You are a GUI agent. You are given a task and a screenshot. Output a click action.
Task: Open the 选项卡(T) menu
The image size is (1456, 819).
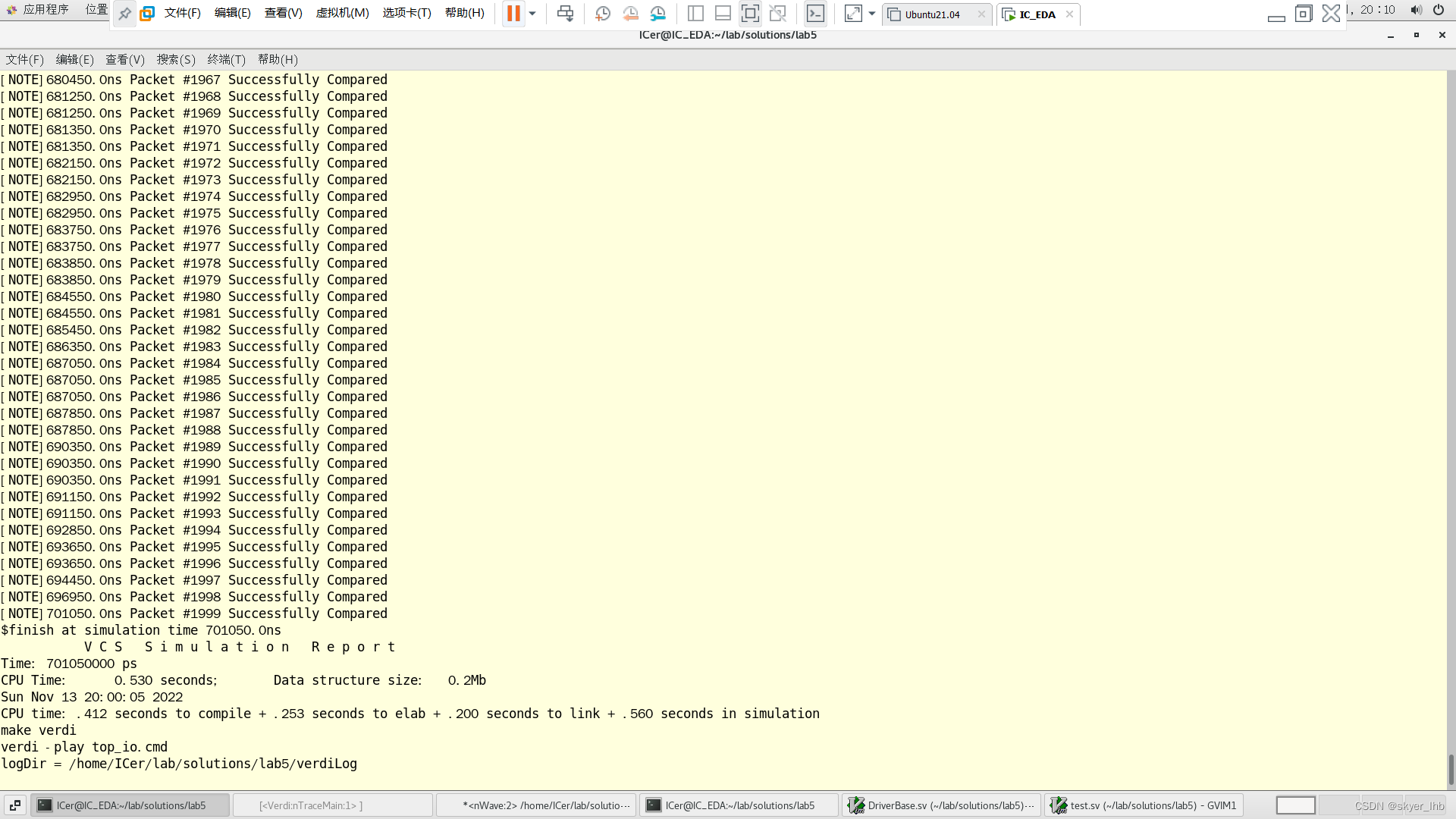(x=406, y=13)
